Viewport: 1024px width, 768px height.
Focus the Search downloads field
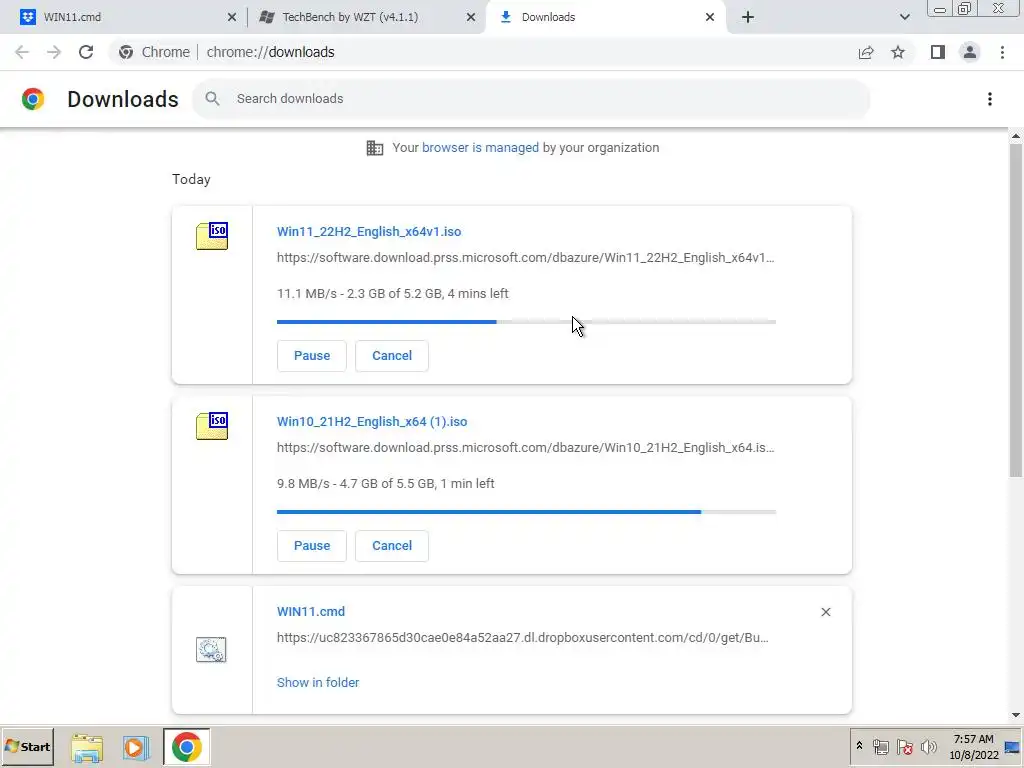[x=531, y=99]
